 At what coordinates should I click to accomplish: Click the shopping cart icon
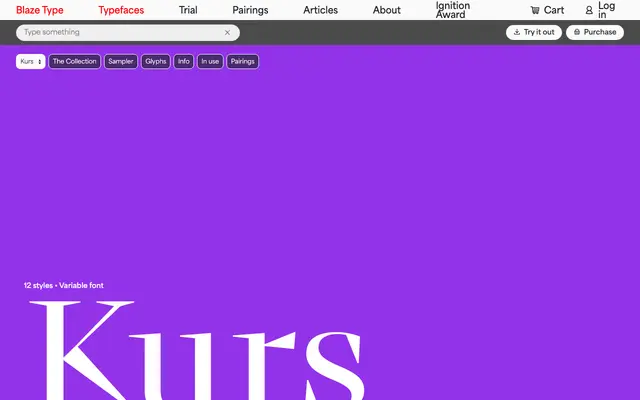click(535, 10)
